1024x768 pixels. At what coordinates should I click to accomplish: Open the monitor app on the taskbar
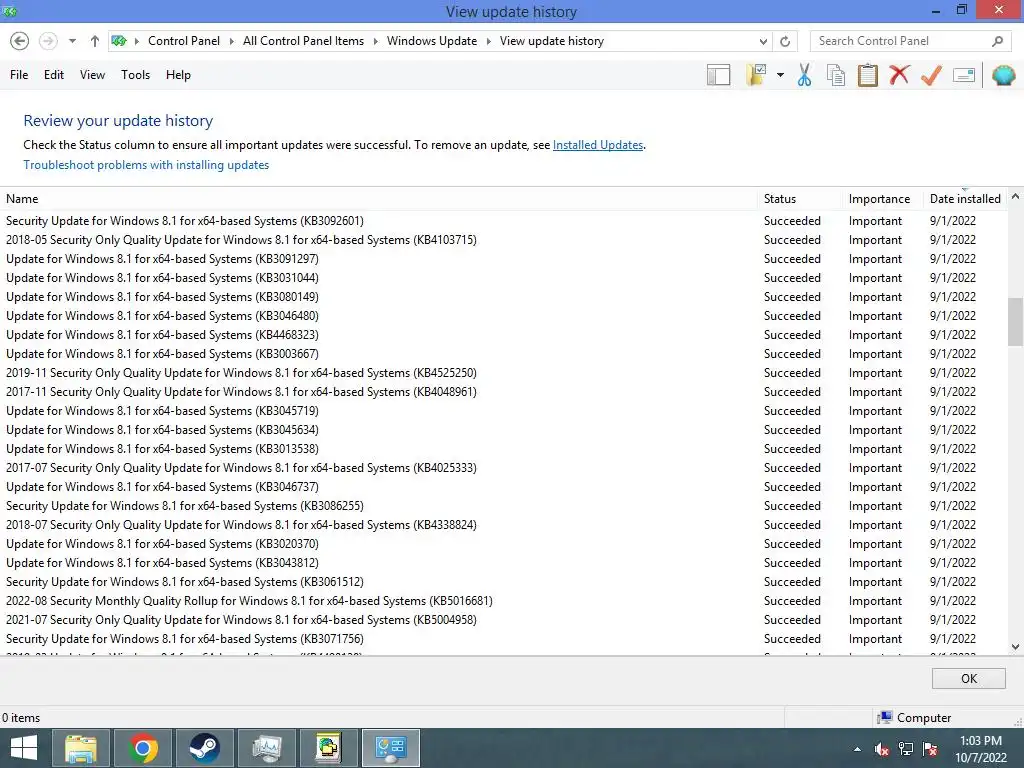click(266, 748)
